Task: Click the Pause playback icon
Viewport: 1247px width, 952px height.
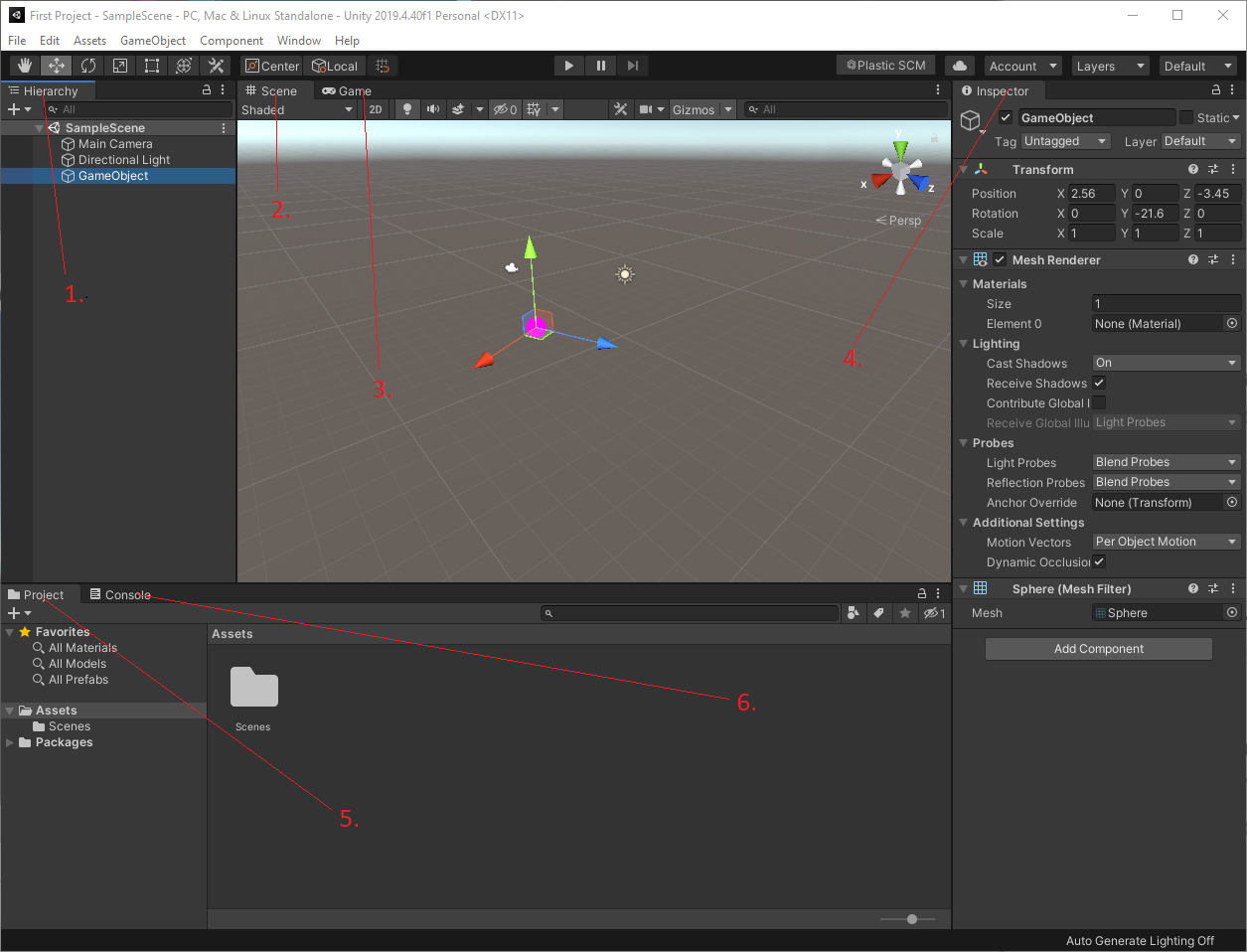Action: (x=600, y=65)
